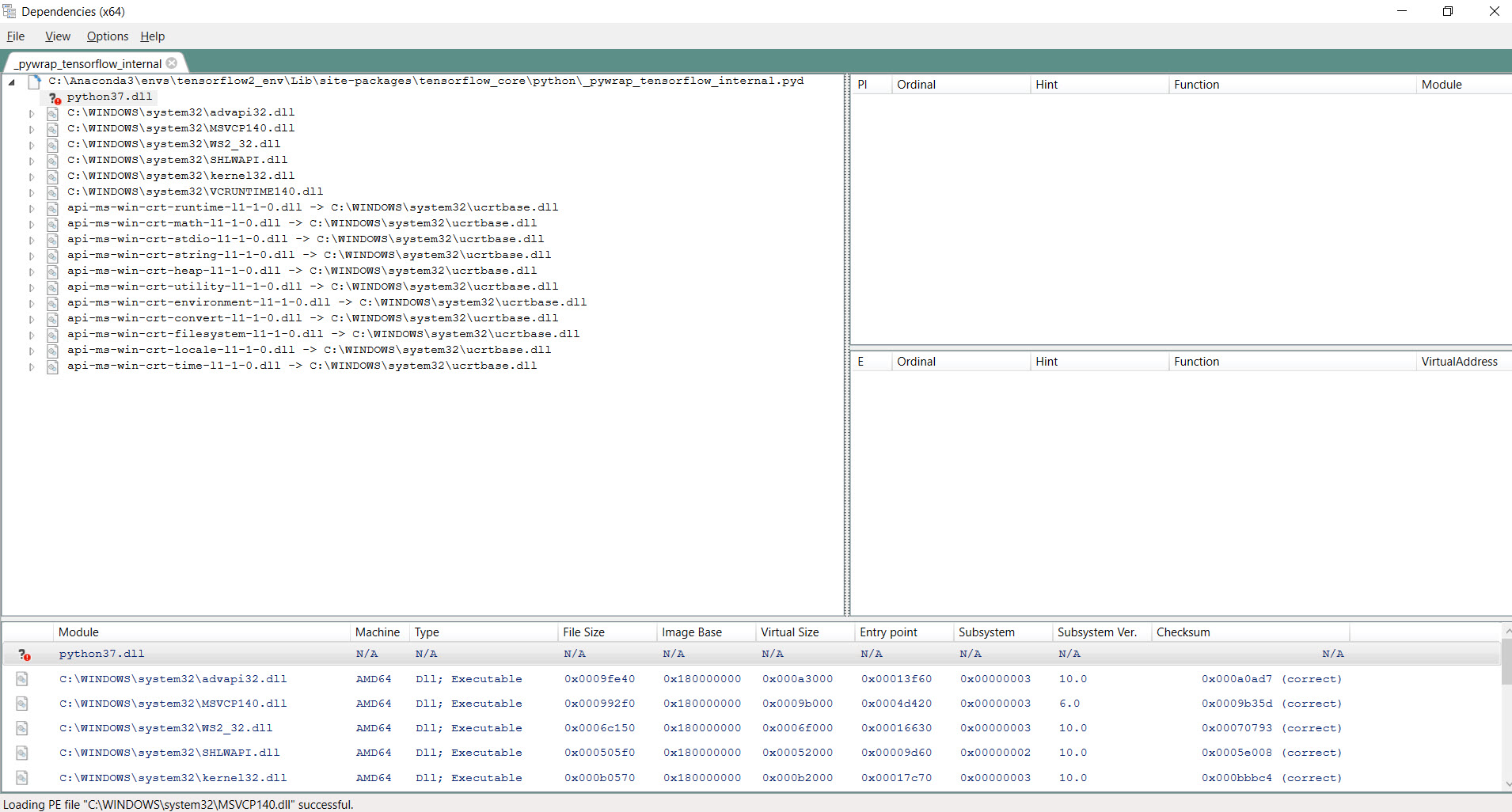Open the View menu
Image resolution: width=1512 pixels, height=812 pixels.
coord(56,36)
